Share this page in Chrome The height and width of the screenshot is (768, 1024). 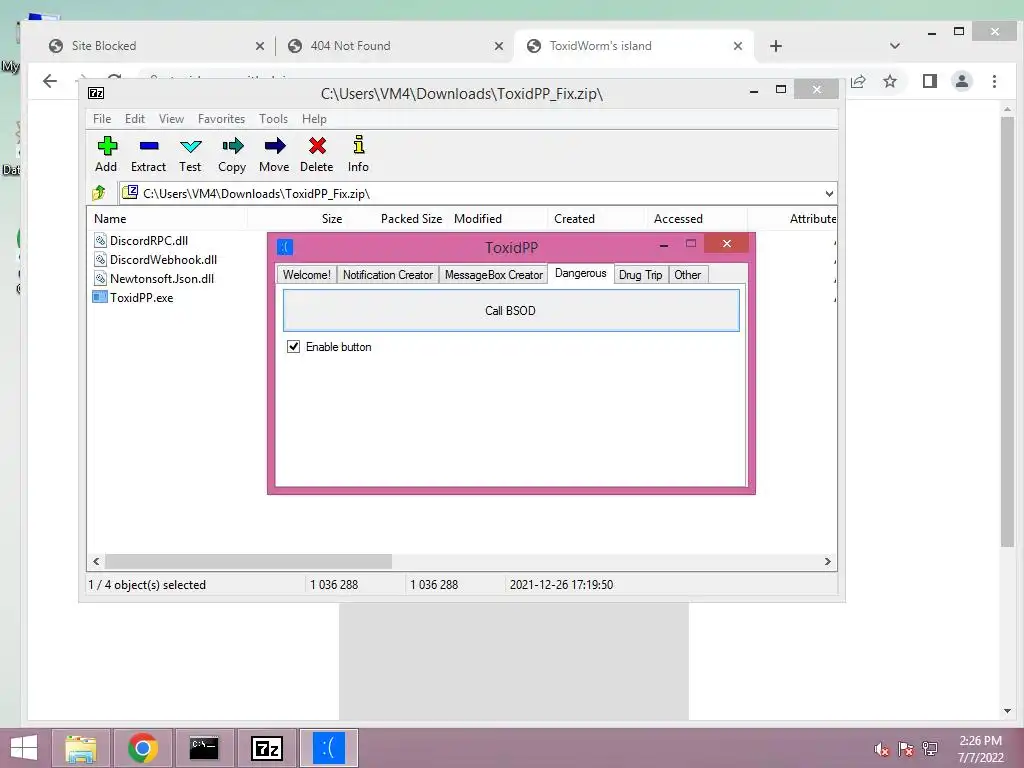click(858, 81)
